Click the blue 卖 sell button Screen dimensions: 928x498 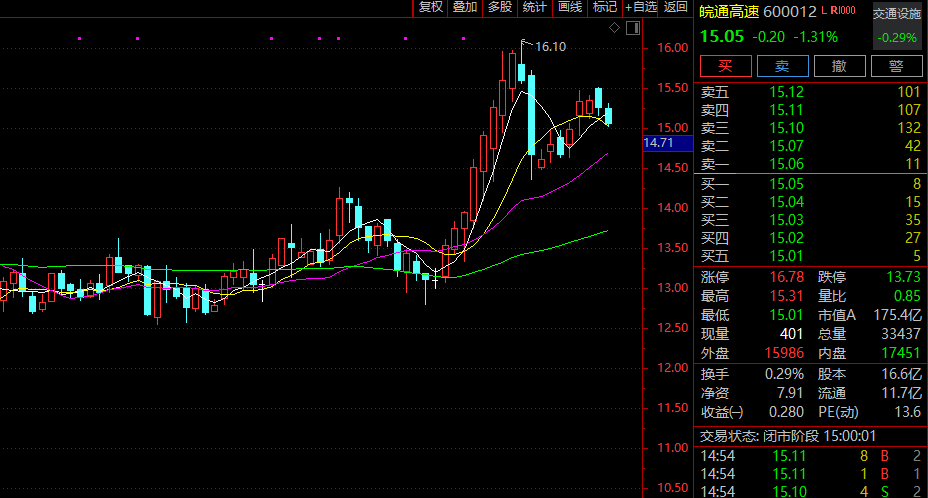[x=782, y=67]
